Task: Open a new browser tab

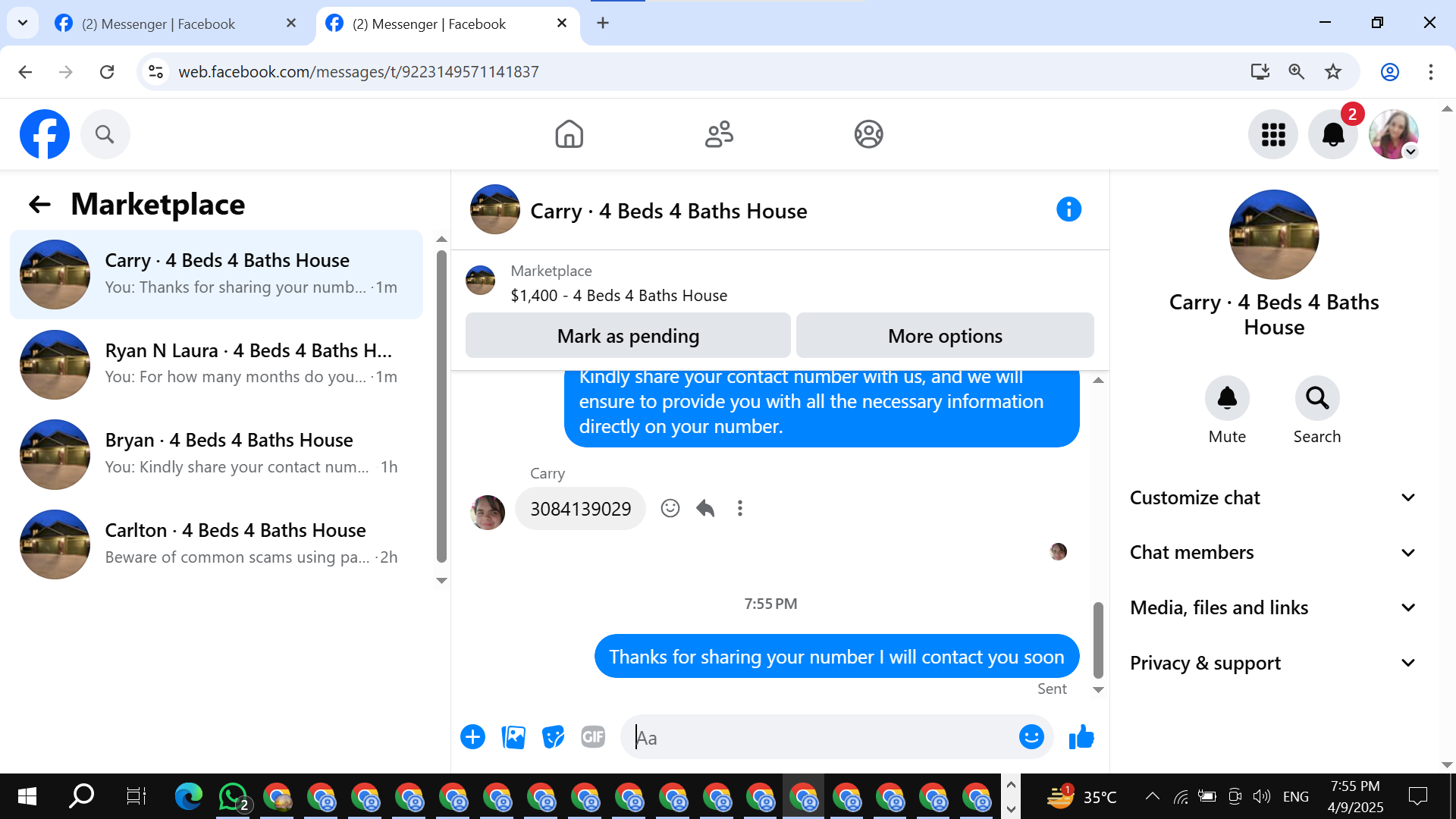Action: [603, 23]
